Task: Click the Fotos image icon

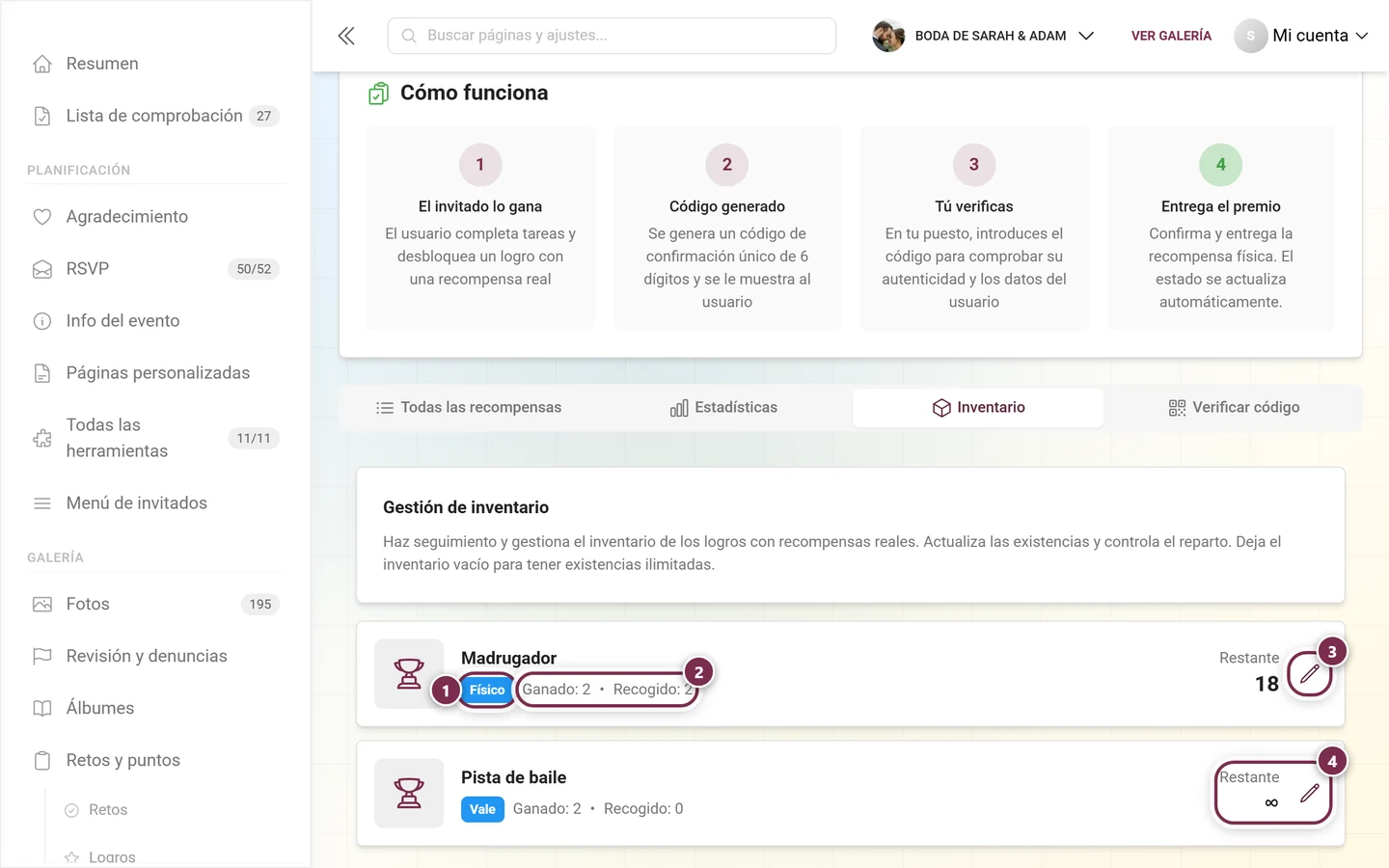Action: tap(42, 605)
